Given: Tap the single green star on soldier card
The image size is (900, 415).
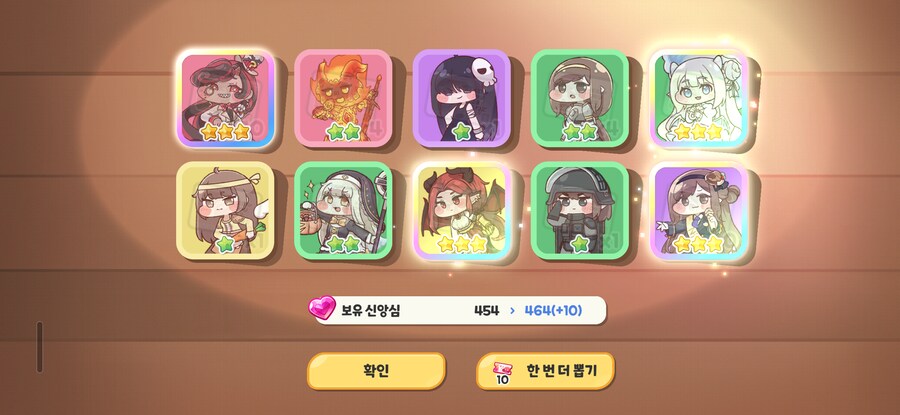Looking at the screenshot, I should [580, 244].
